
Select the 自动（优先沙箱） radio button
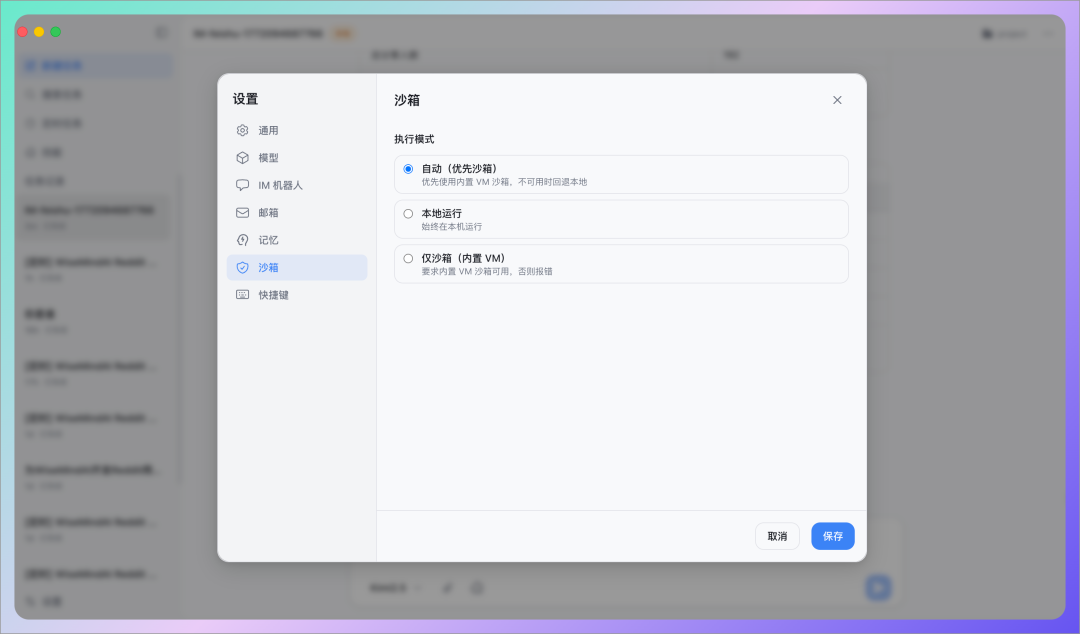click(x=408, y=169)
